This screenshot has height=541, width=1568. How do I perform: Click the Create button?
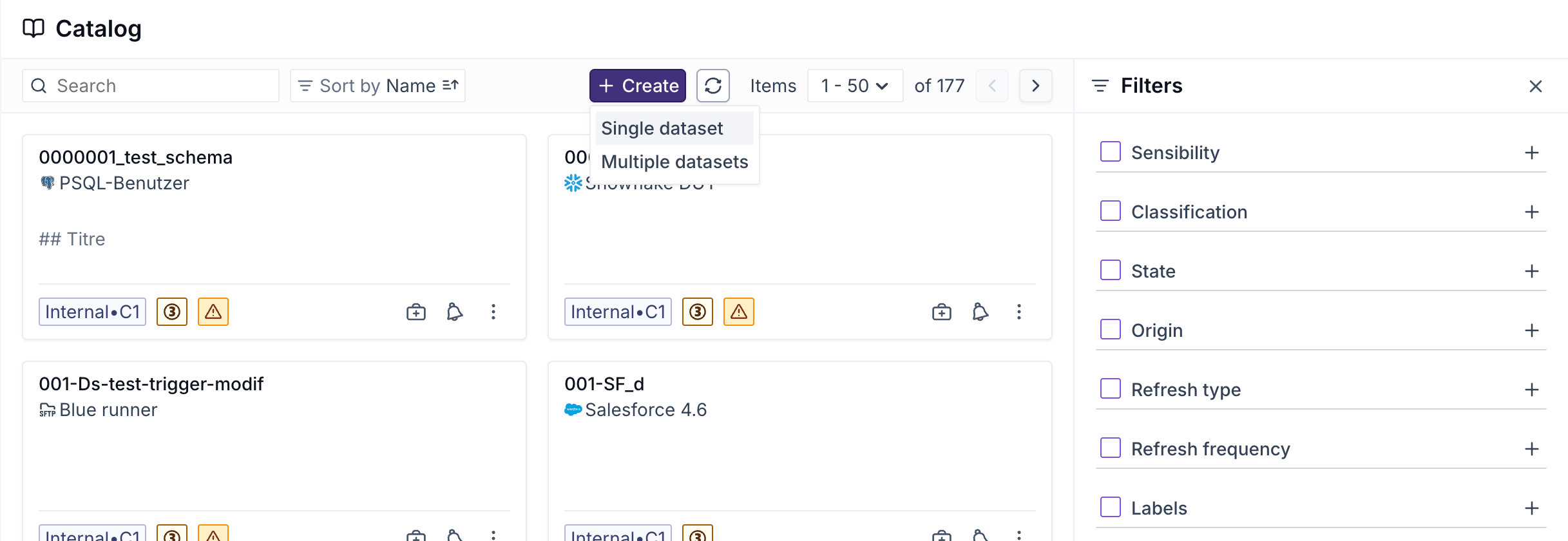click(x=638, y=86)
